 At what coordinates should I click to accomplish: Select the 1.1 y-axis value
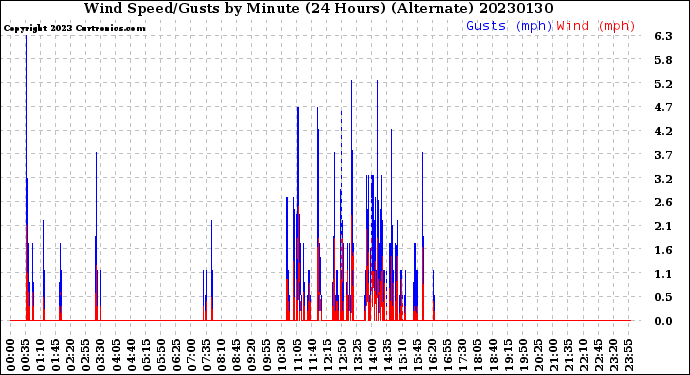[x=663, y=274]
